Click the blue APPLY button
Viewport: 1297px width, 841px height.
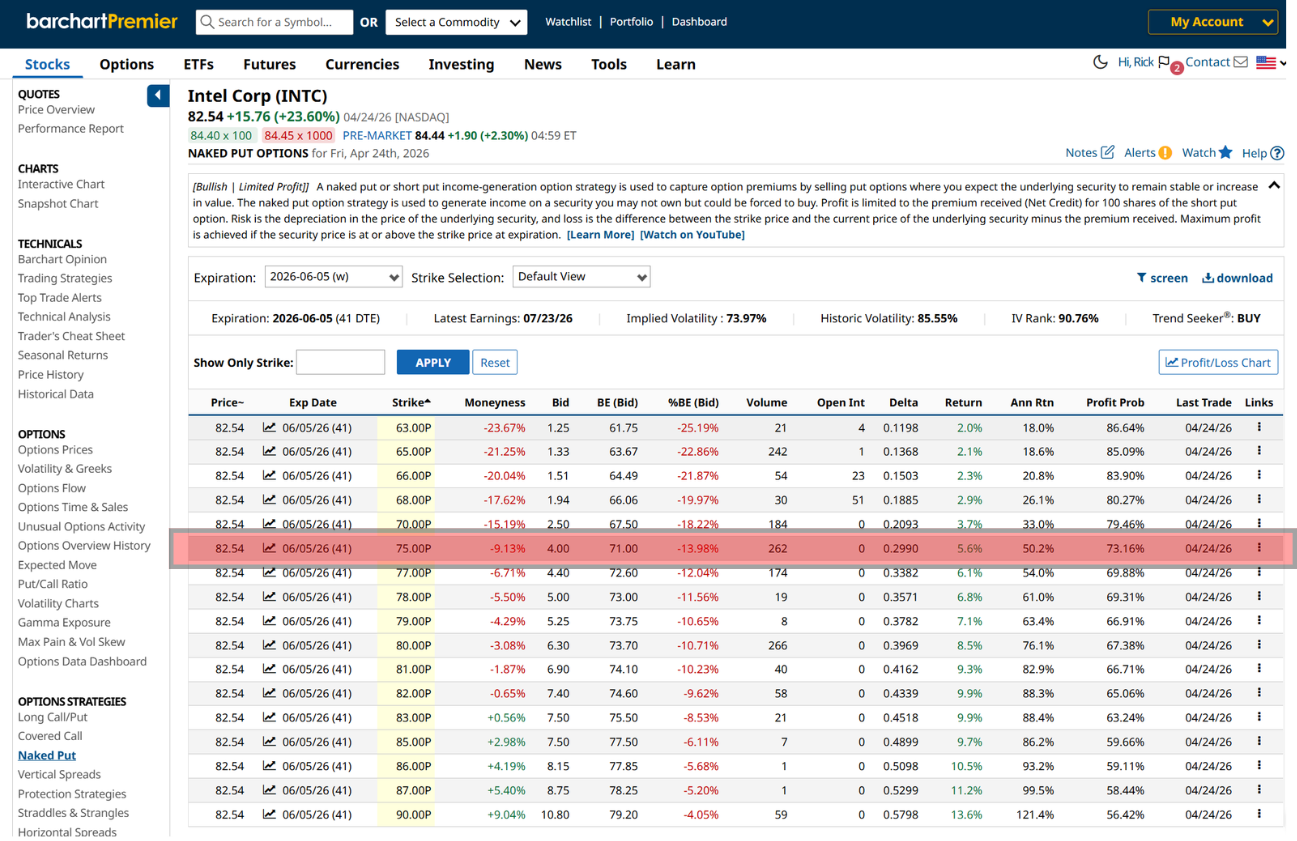pos(432,362)
